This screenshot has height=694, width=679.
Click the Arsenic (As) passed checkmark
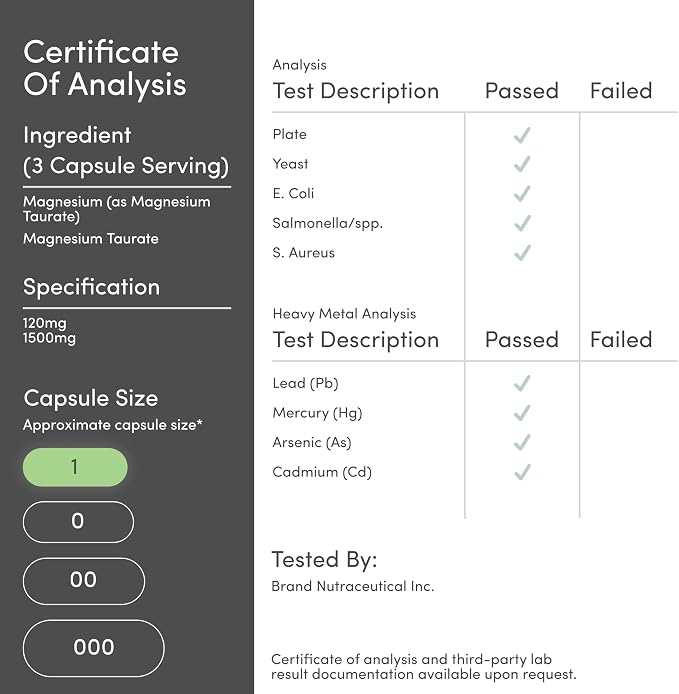point(522,443)
